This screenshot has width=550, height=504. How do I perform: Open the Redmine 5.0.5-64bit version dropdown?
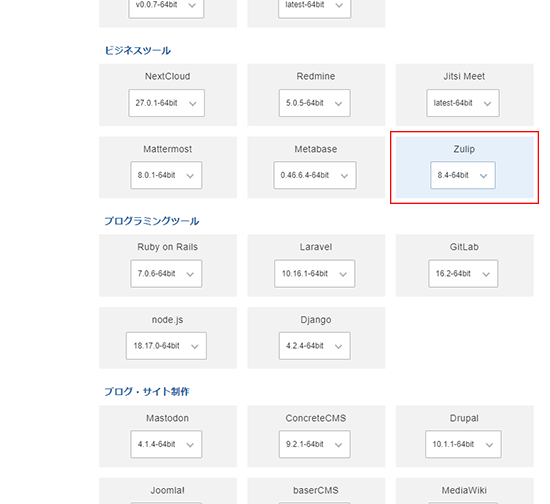tap(315, 103)
